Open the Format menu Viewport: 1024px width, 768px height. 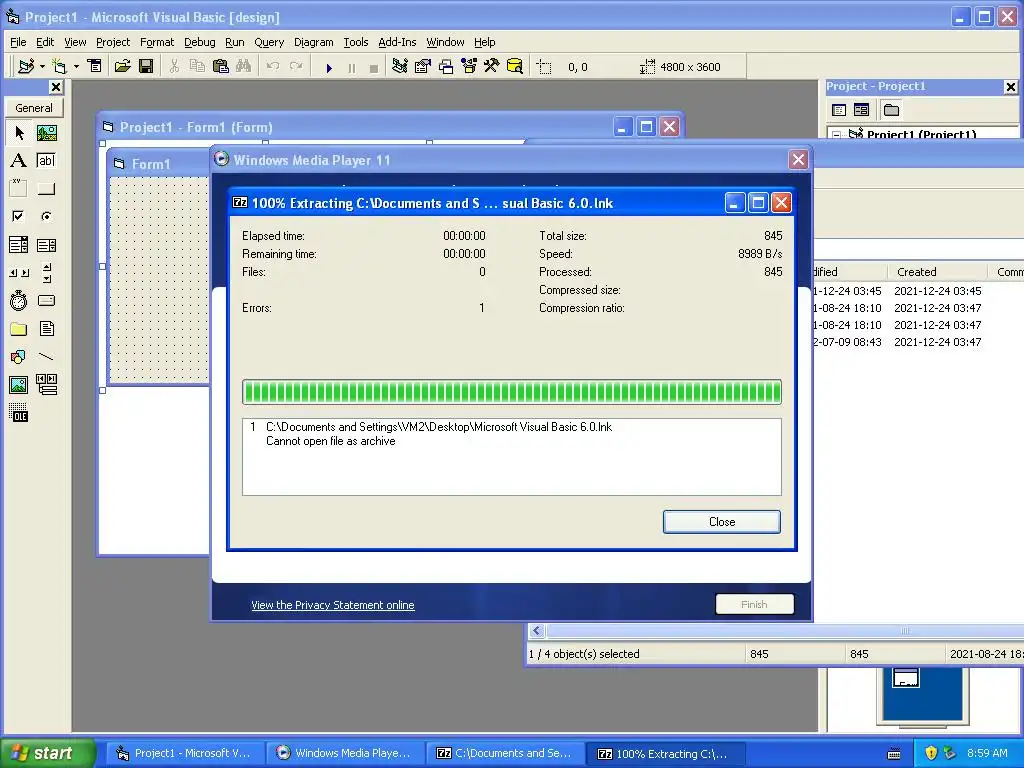(x=157, y=42)
